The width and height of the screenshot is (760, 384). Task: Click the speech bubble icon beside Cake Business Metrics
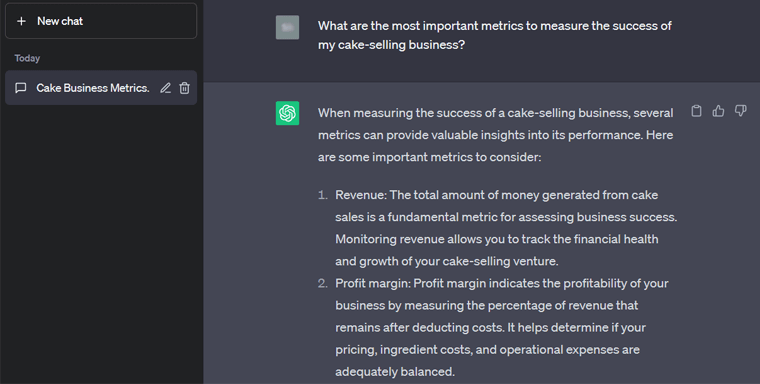click(20, 88)
